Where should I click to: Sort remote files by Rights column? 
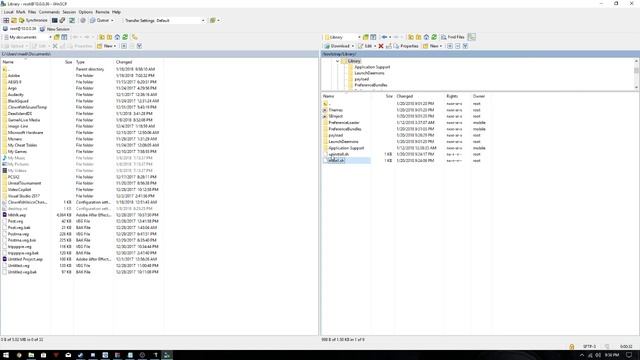[x=452, y=96]
